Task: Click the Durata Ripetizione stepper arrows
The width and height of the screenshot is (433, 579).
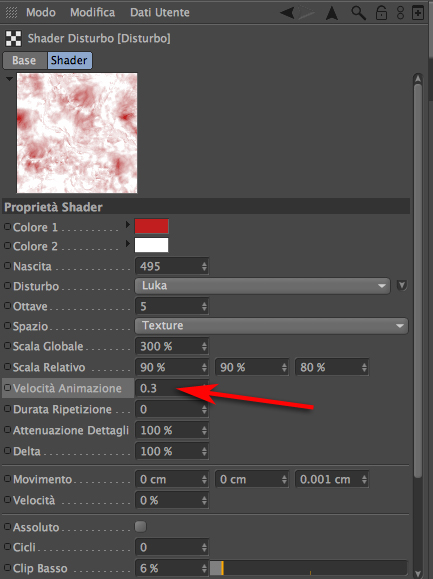Action: click(205, 409)
